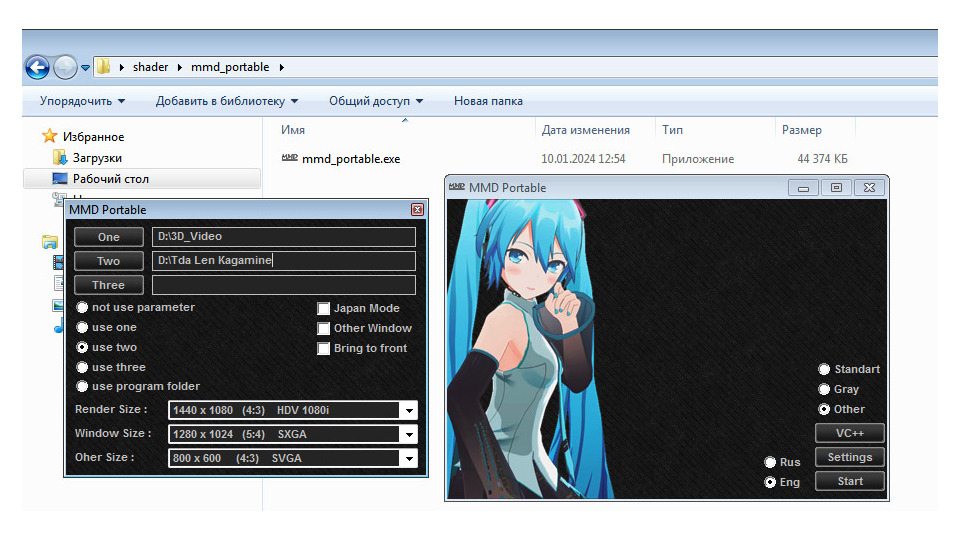
Task: Select the shader breadcrumb in the address bar
Action: click(150, 67)
